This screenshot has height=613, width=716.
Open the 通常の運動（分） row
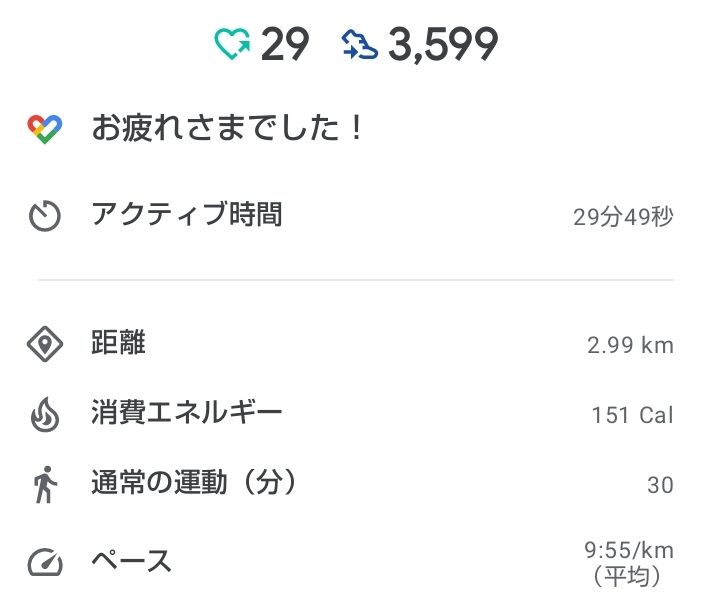[195, 485]
